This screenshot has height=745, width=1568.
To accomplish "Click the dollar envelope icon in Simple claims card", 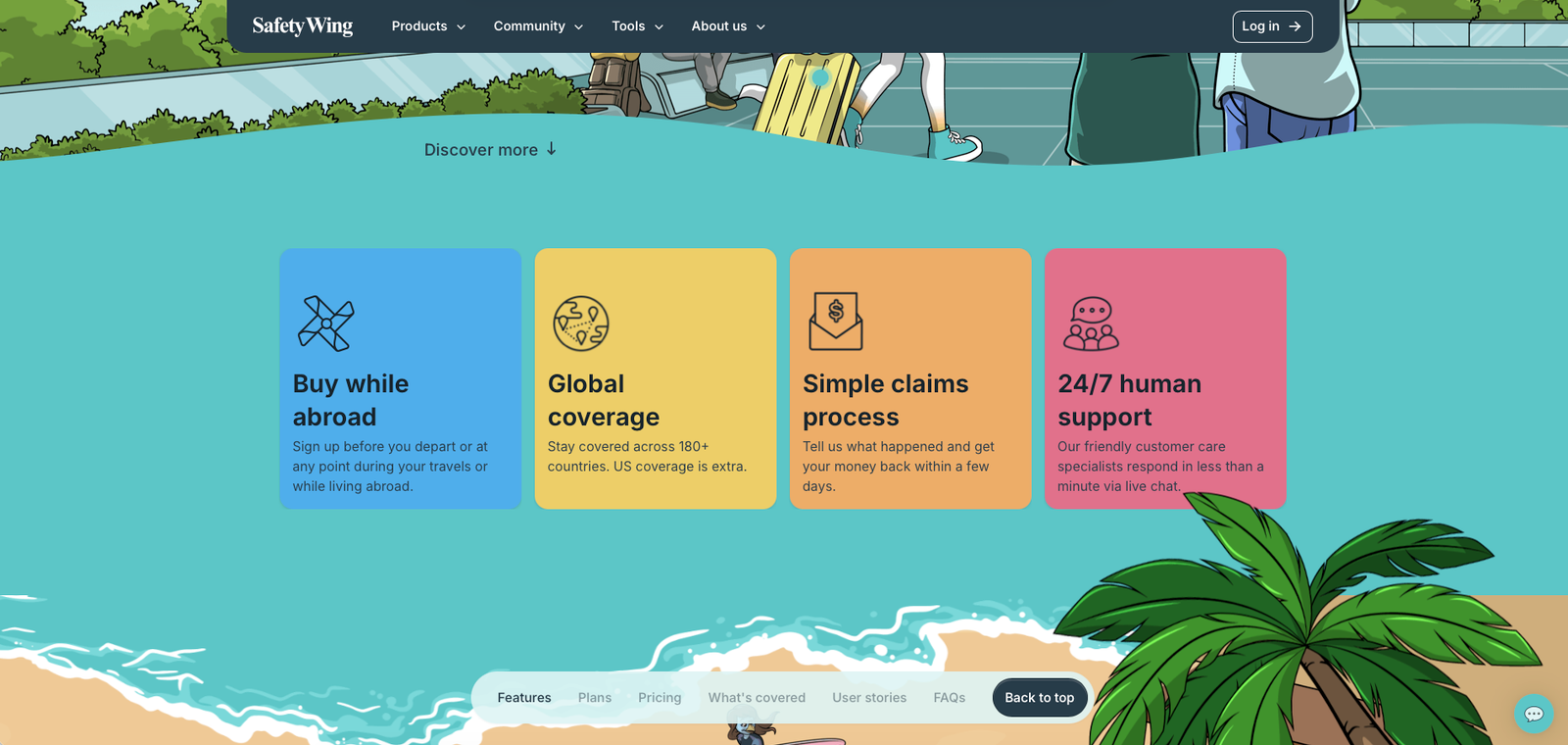I will [836, 322].
